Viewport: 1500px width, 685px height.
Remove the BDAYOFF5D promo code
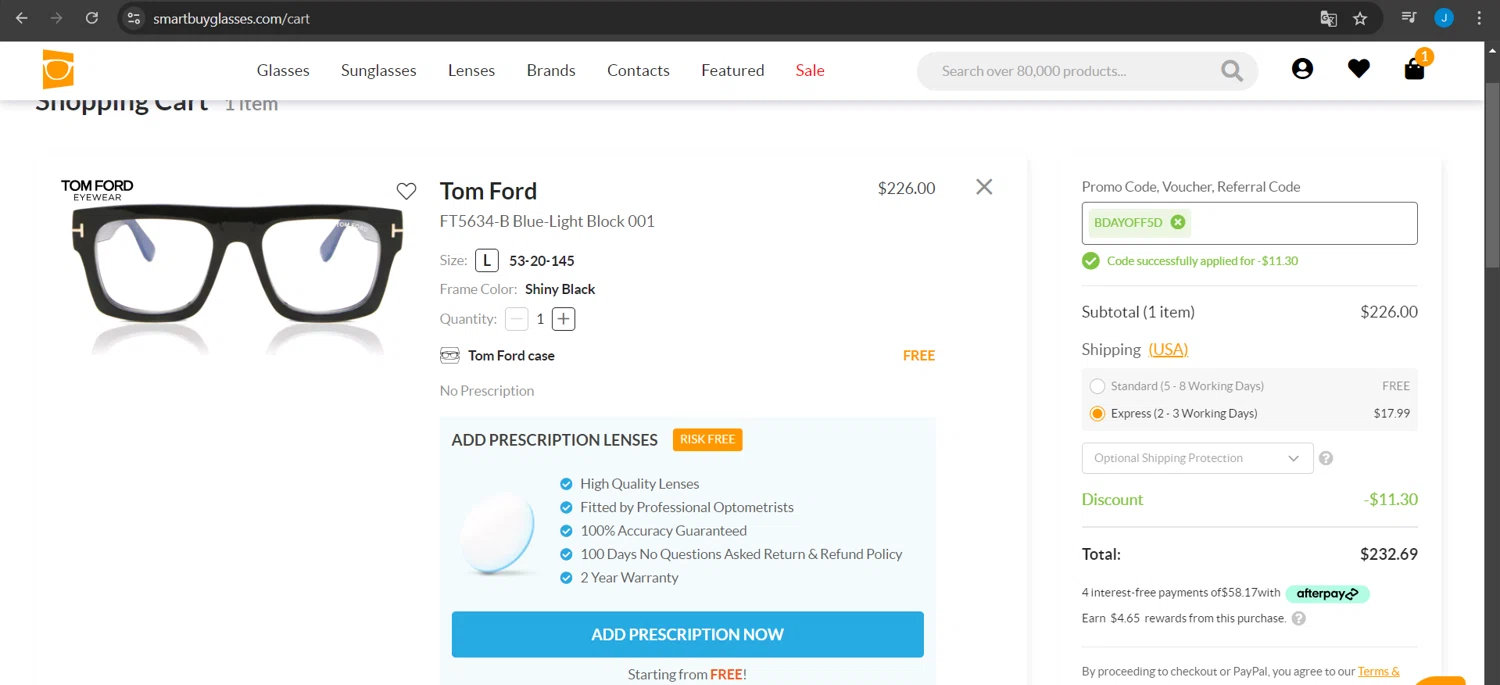coord(1178,222)
